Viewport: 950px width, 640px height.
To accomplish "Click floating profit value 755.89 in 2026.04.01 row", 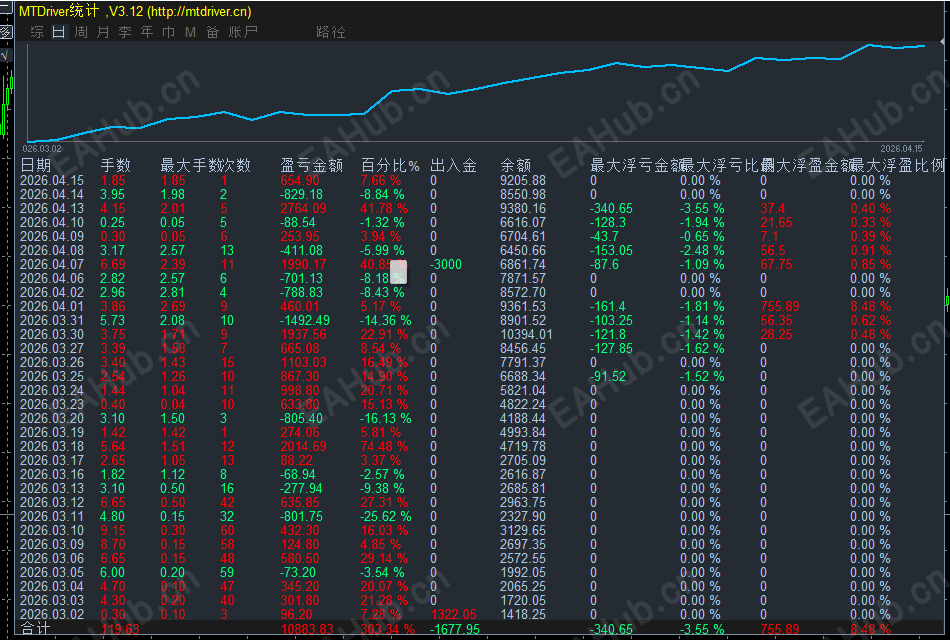I will [x=780, y=307].
